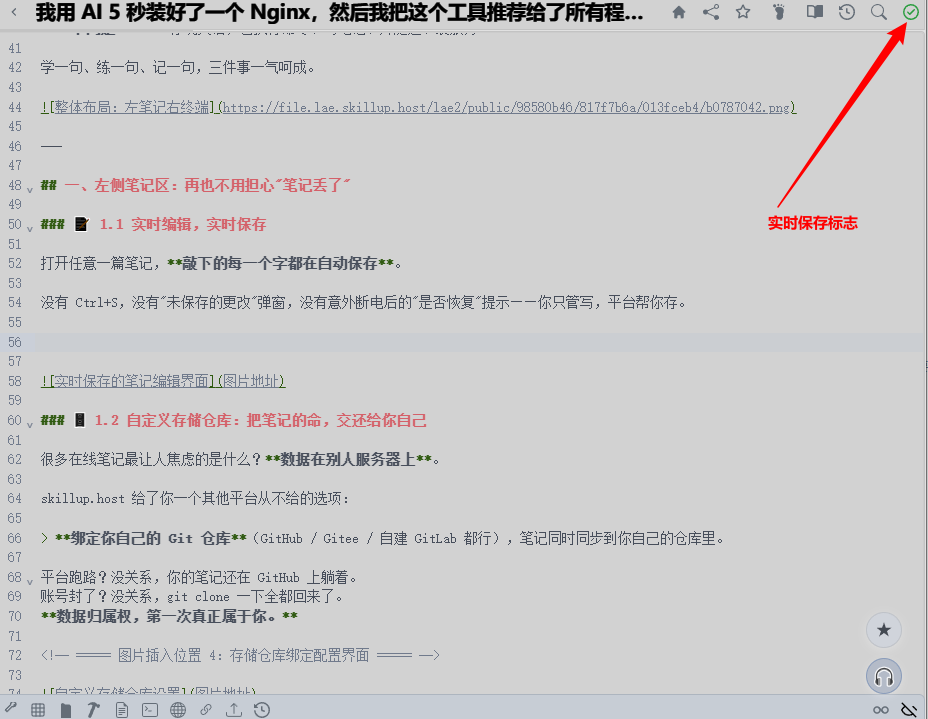Open the document page icon in bottom bar
The height and width of the screenshot is (719, 928).
point(122,710)
